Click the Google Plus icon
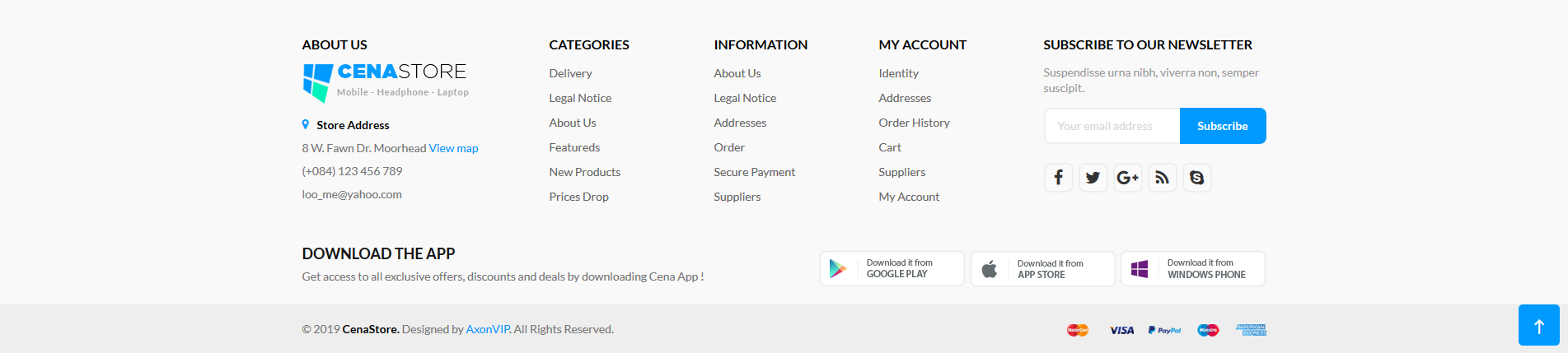 [1128, 178]
